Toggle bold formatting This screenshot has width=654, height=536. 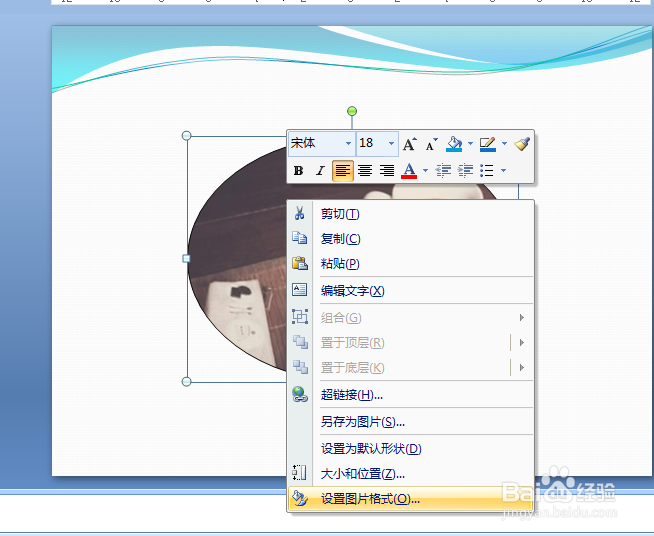298,171
